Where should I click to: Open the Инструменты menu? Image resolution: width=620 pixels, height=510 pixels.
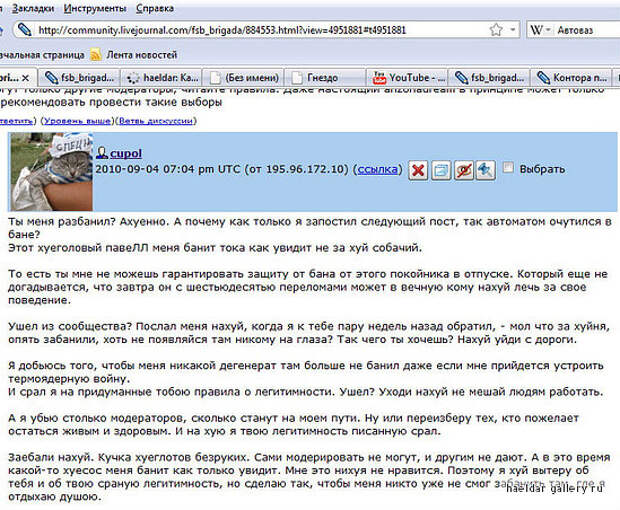95,8
